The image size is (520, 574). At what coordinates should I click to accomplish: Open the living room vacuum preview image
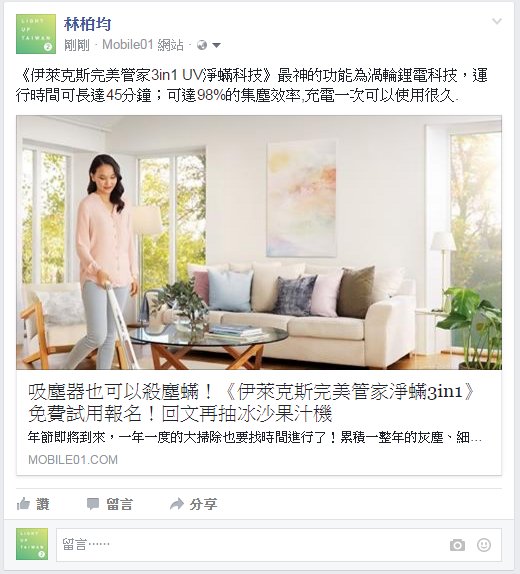tap(259, 242)
